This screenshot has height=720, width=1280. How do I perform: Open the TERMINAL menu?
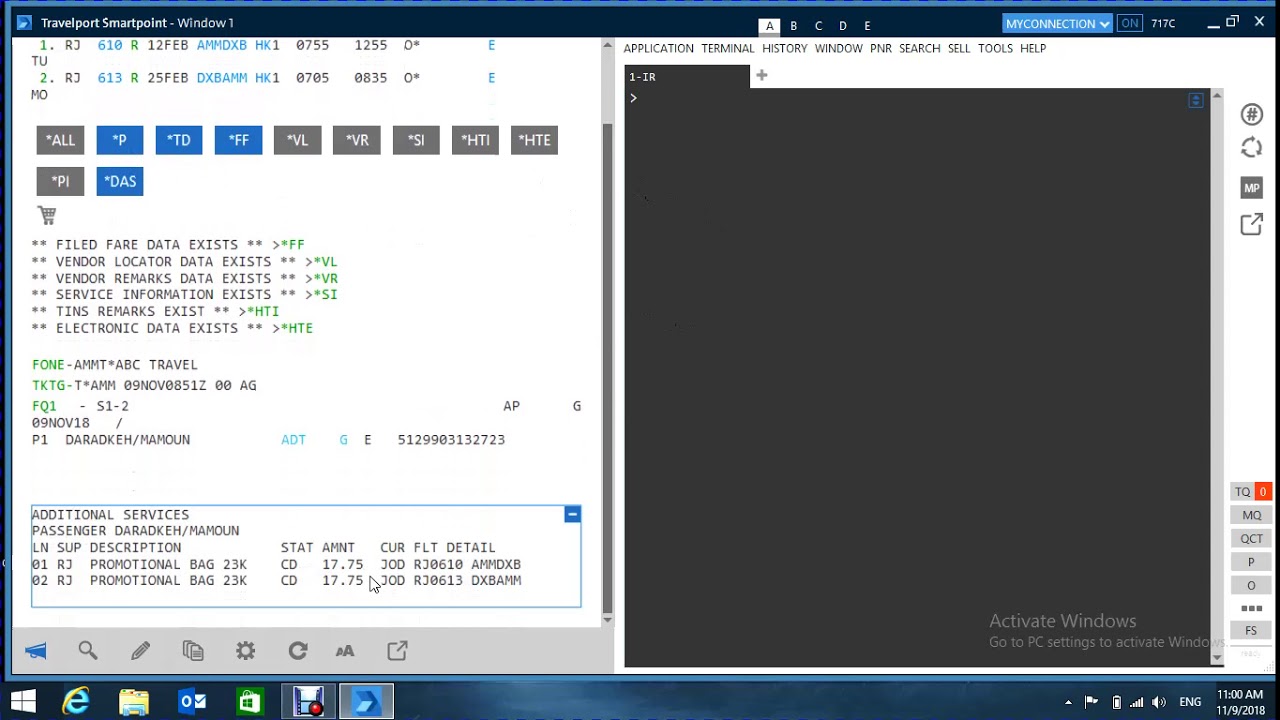tap(727, 48)
